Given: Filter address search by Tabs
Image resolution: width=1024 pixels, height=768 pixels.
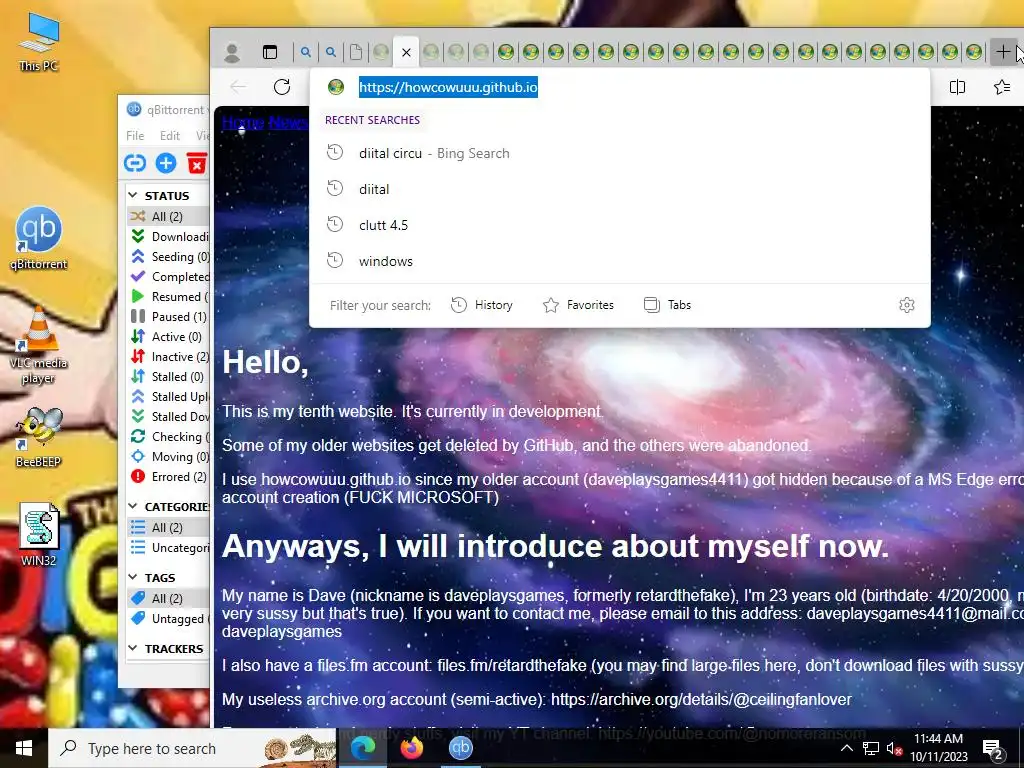Looking at the screenshot, I should (x=667, y=305).
